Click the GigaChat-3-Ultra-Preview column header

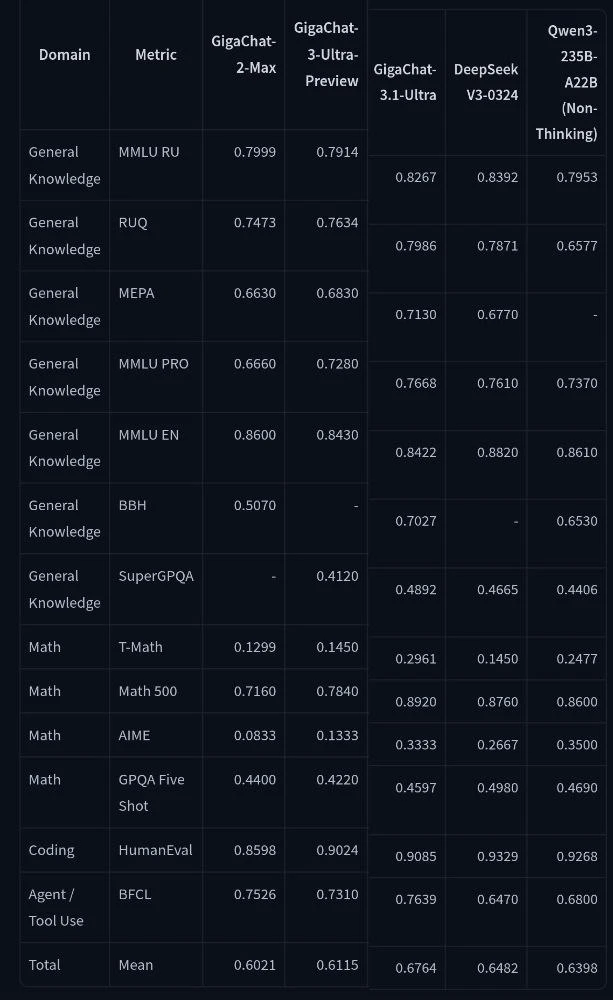click(x=326, y=55)
